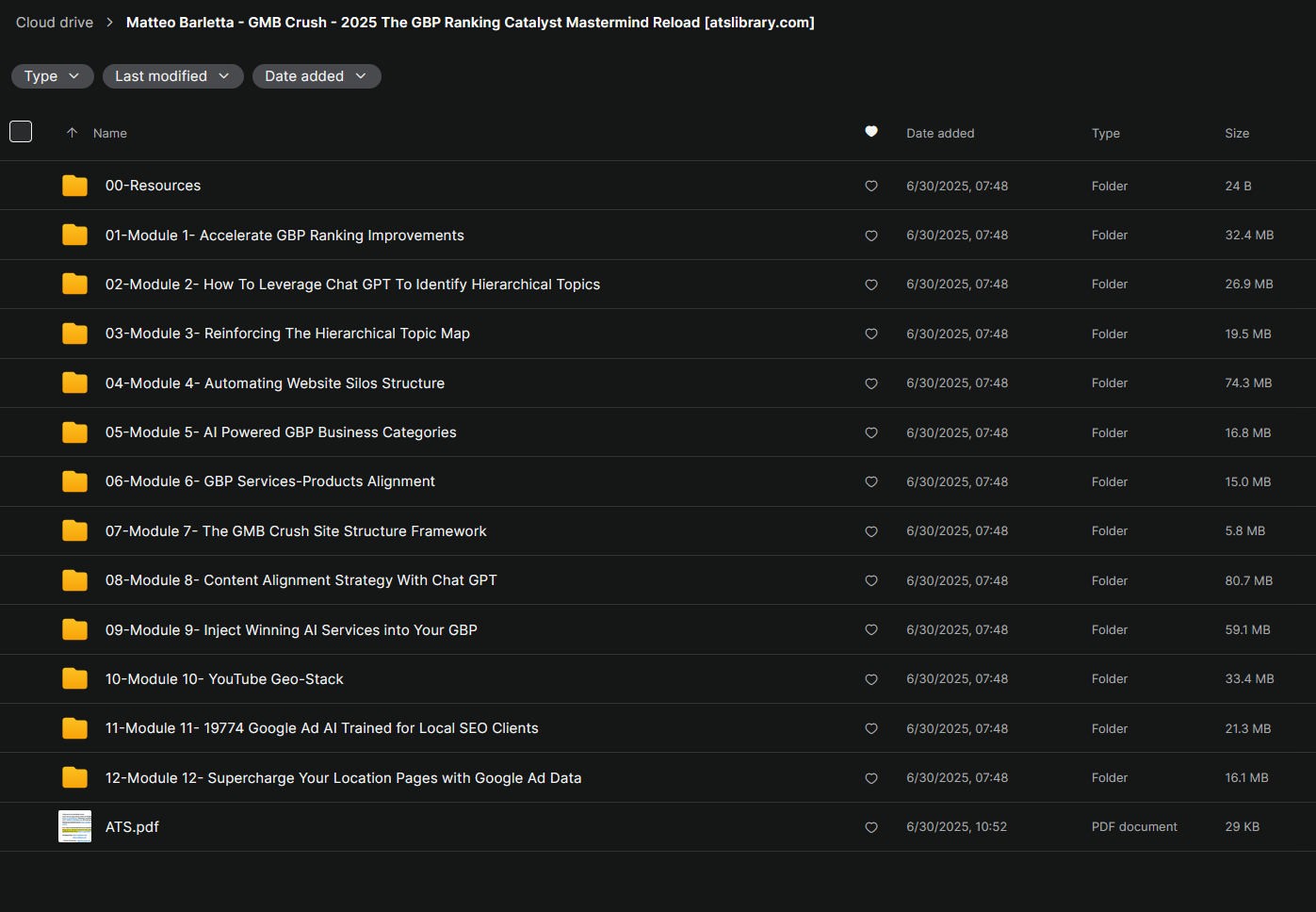Click the favorites heart column header icon
1316x912 pixels.
pyautogui.click(x=871, y=132)
